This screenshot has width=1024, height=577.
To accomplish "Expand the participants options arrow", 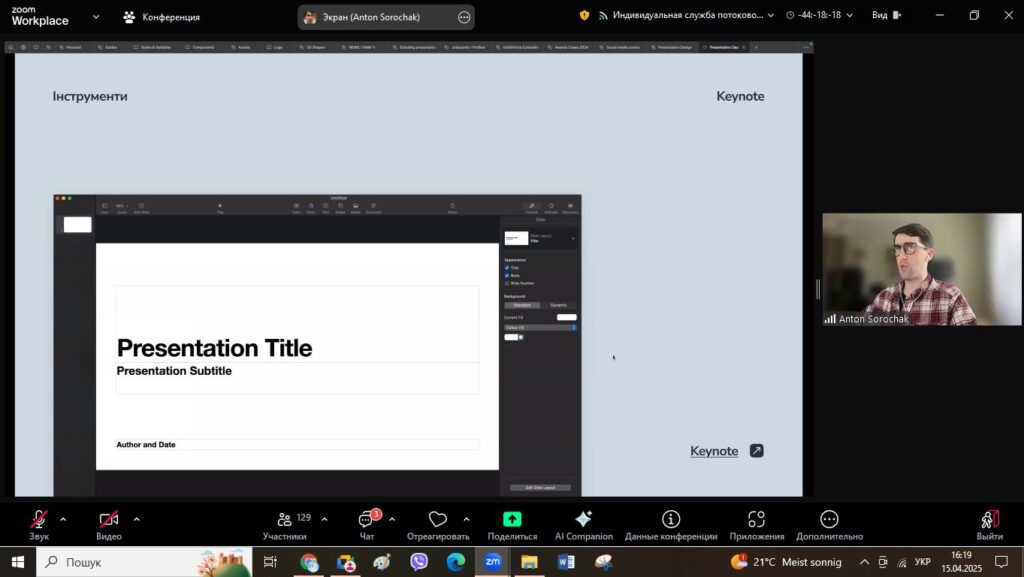I will 325,519.
